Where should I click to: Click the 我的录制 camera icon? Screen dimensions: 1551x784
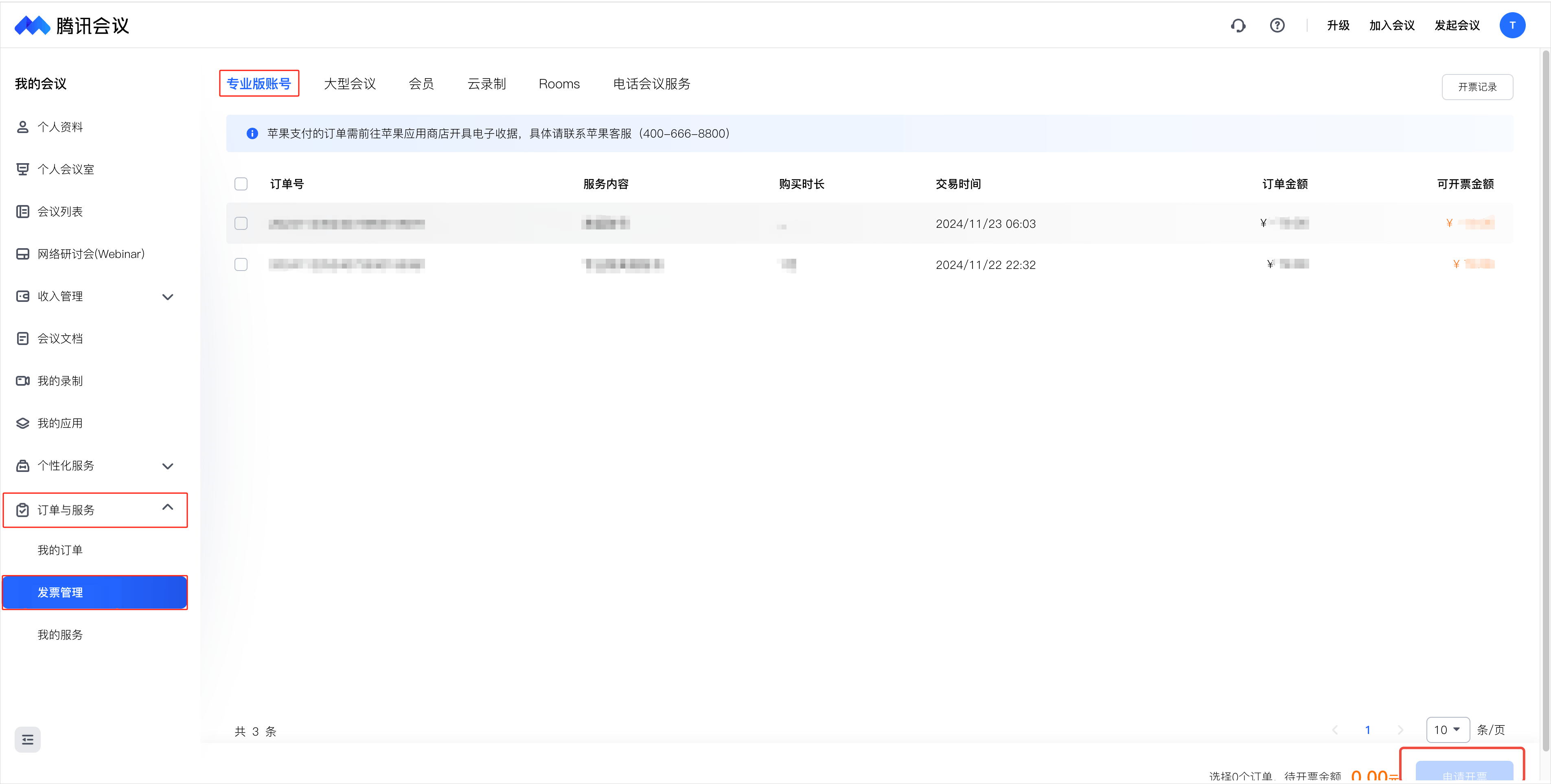(x=23, y=381)
